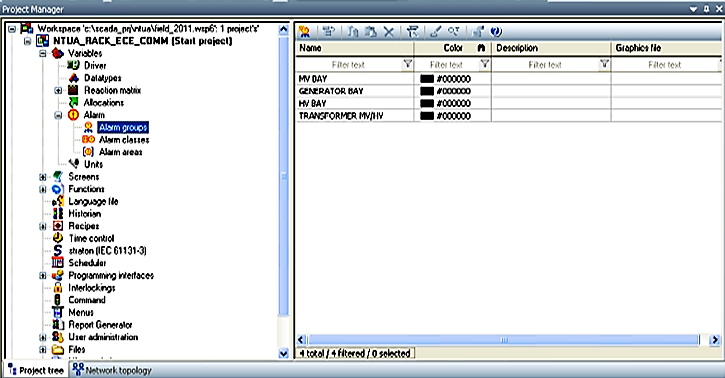Click the Language file icon

58,201
